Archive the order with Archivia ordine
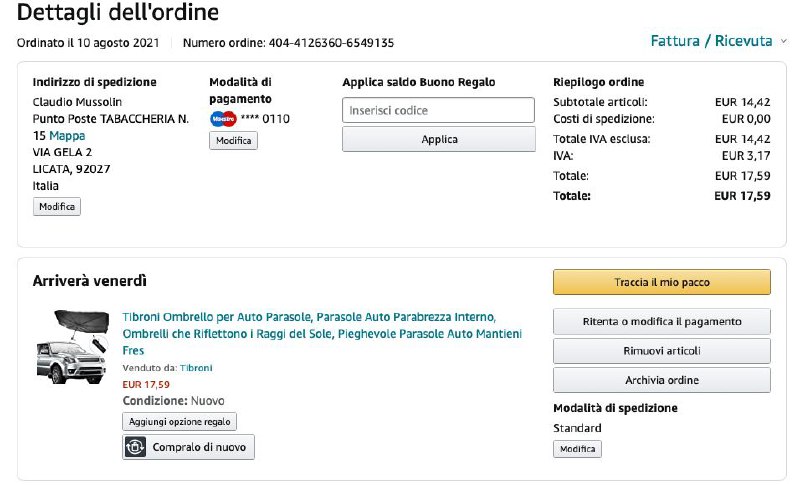The image size is (800, 485). (x=661, y=380)
